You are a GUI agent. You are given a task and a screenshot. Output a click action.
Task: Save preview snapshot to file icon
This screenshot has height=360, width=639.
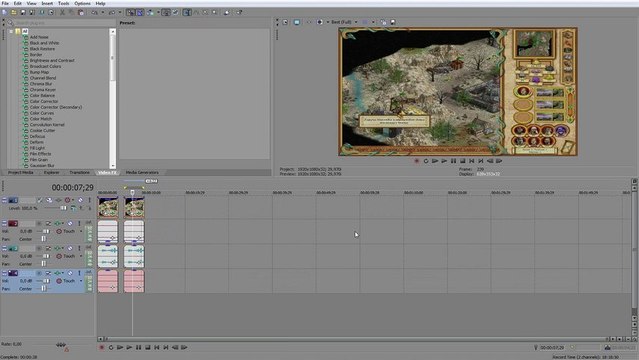point(393,22)
